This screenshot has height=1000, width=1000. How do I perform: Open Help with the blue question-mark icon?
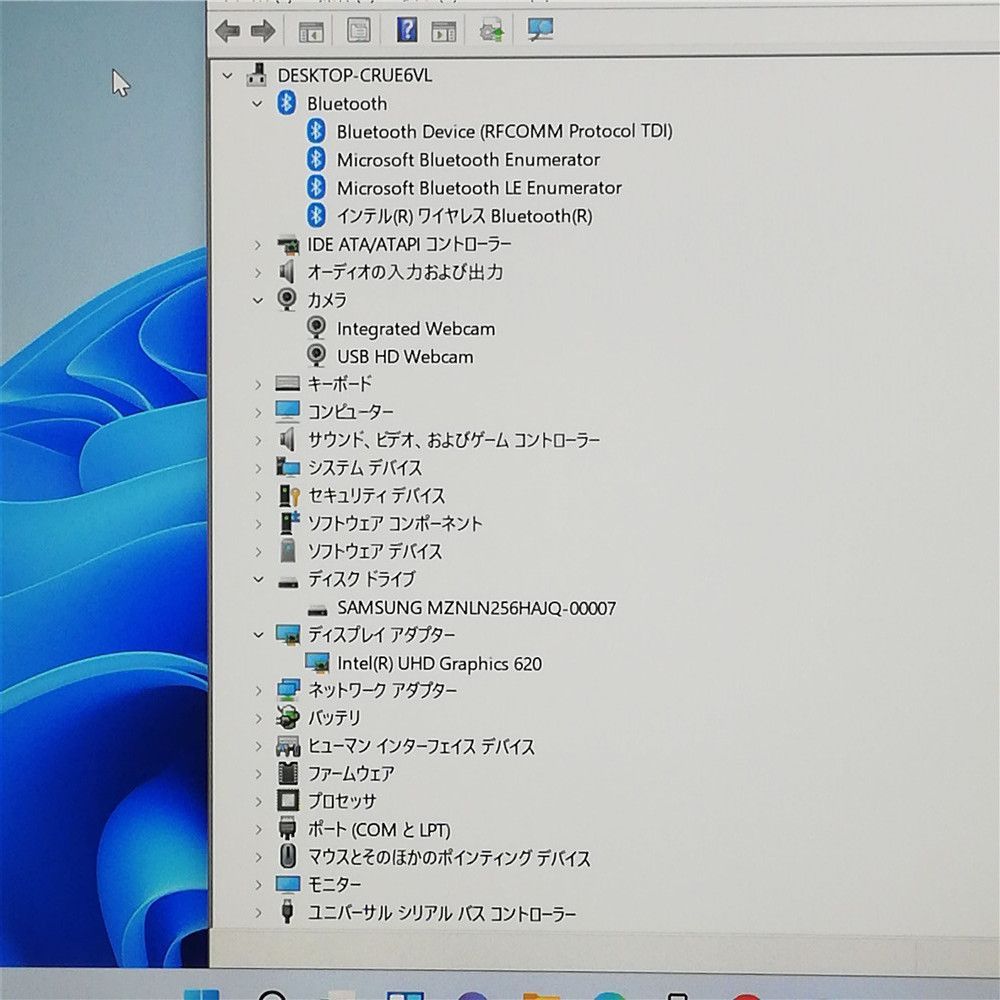click(407, 29)
